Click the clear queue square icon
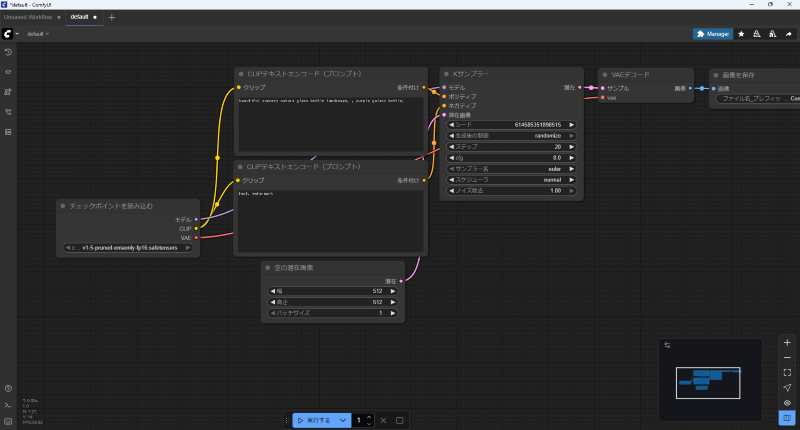800x430 pixels. point(399,420)
